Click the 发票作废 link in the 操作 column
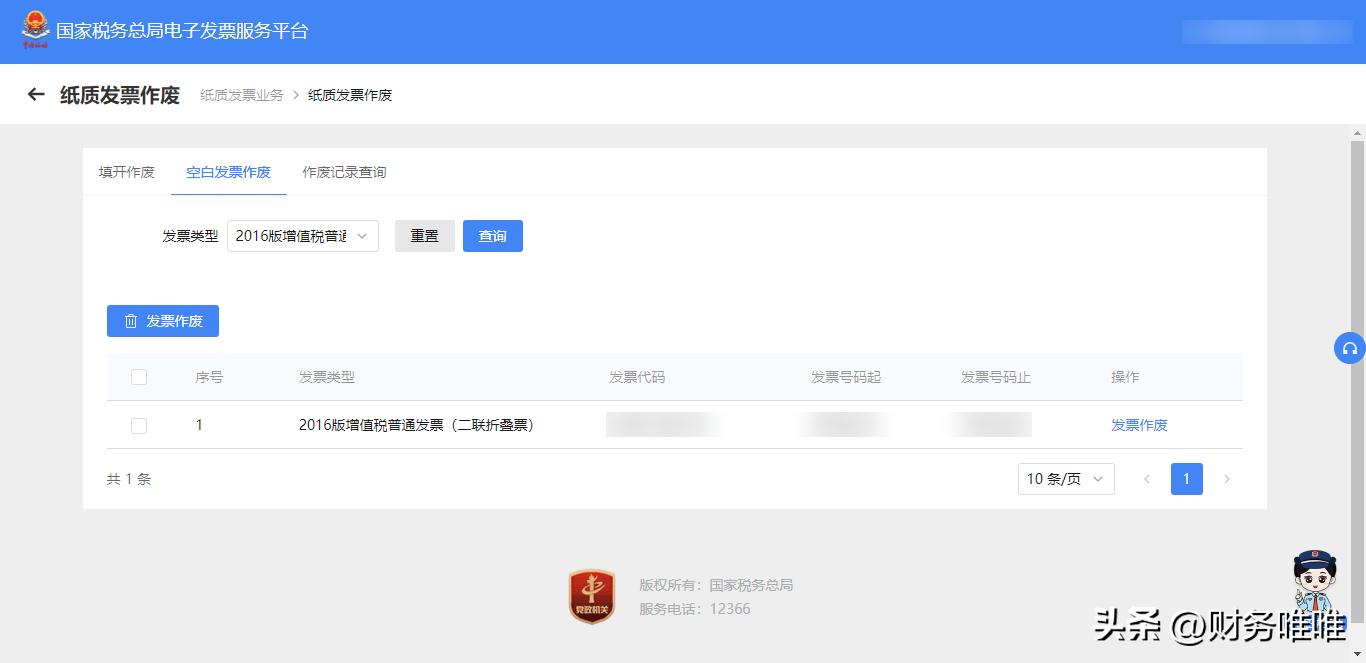 (1139, 424)
